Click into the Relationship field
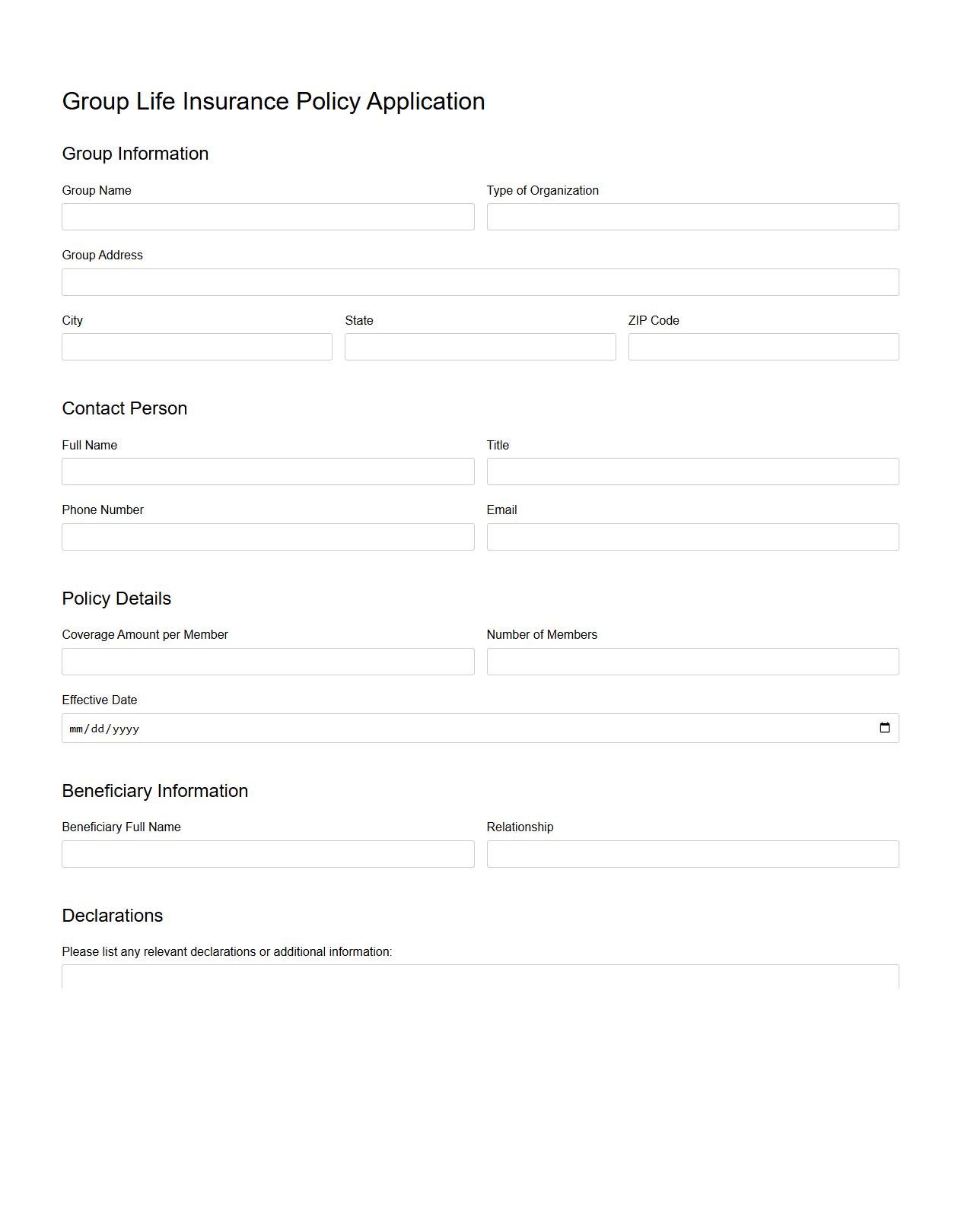 coord(692,854)
